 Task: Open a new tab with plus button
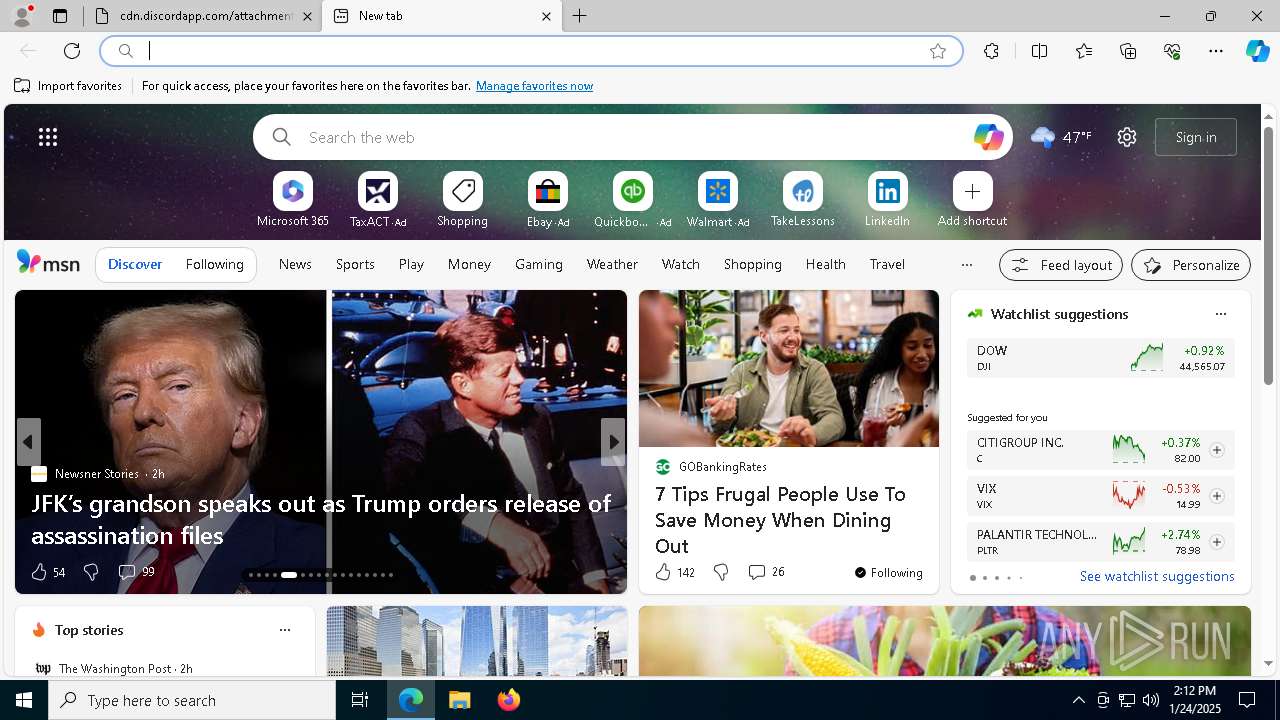(579, 16)
